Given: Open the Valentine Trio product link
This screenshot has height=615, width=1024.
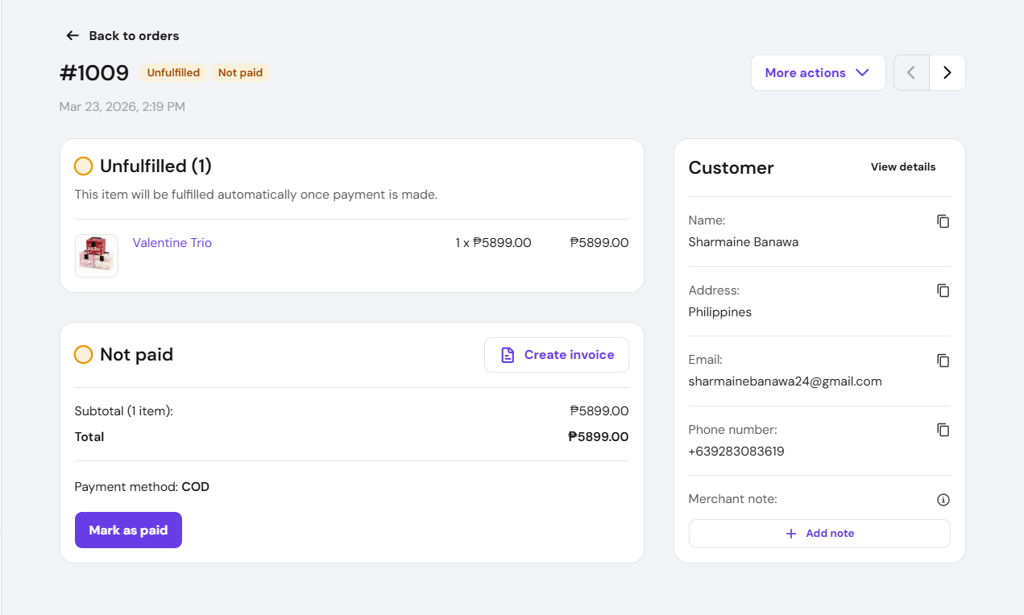Looking at the screenshot, I should [x=172, y=242].
